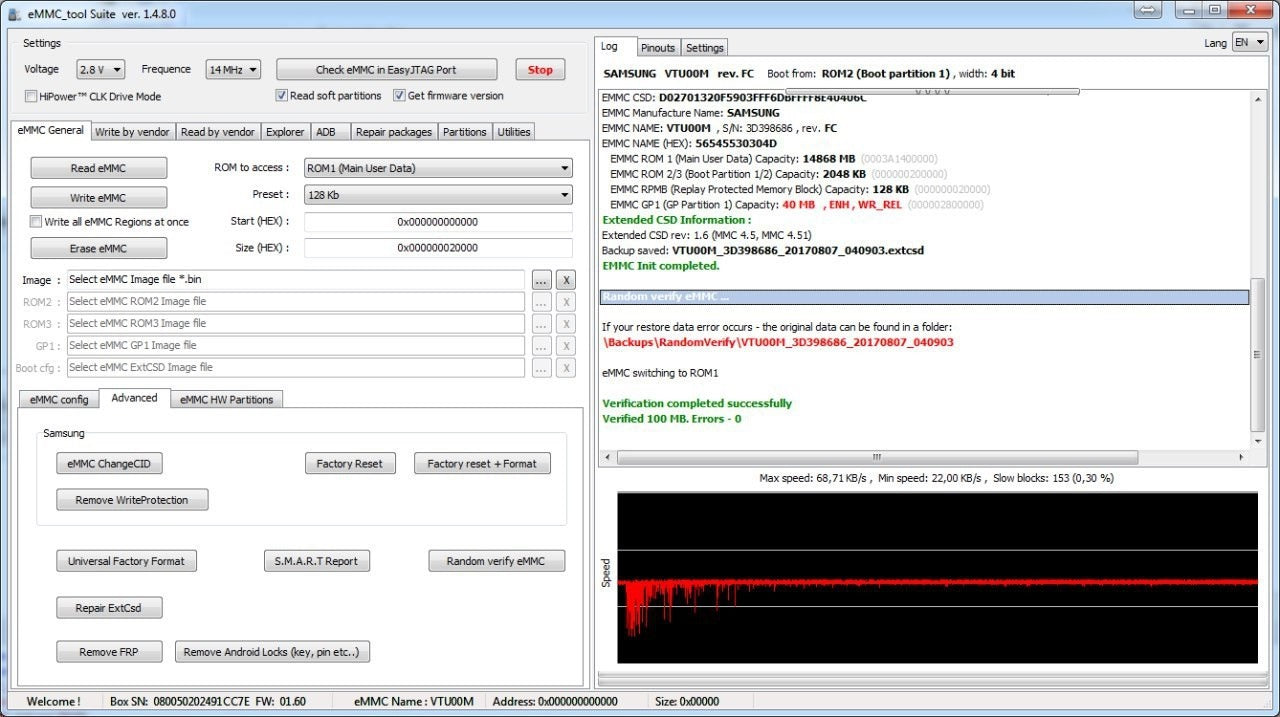Enable HiPower CLK Drive Mode checkbox

coord(31,97)
